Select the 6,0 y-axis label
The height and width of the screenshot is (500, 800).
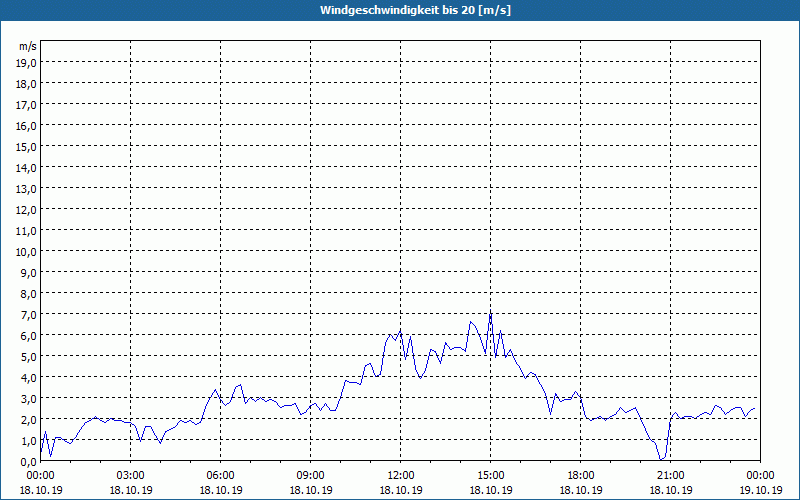(x=30, y=336)
